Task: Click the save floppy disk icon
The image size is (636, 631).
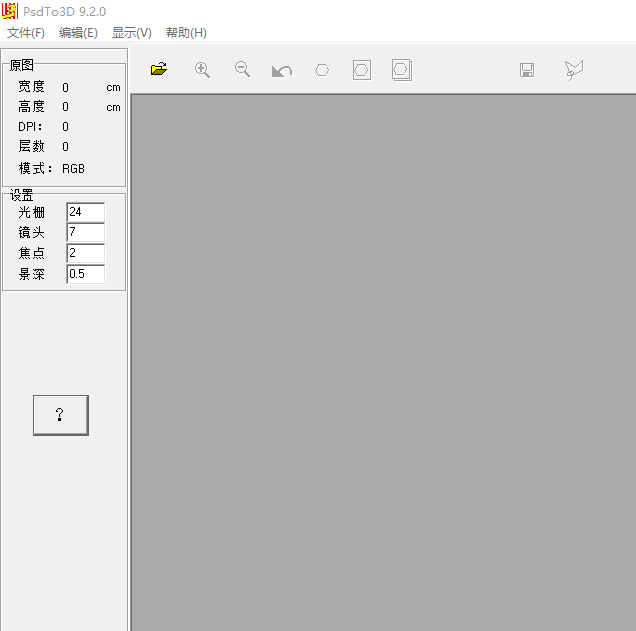Action: pyautogui.click(x=527, y=70)
